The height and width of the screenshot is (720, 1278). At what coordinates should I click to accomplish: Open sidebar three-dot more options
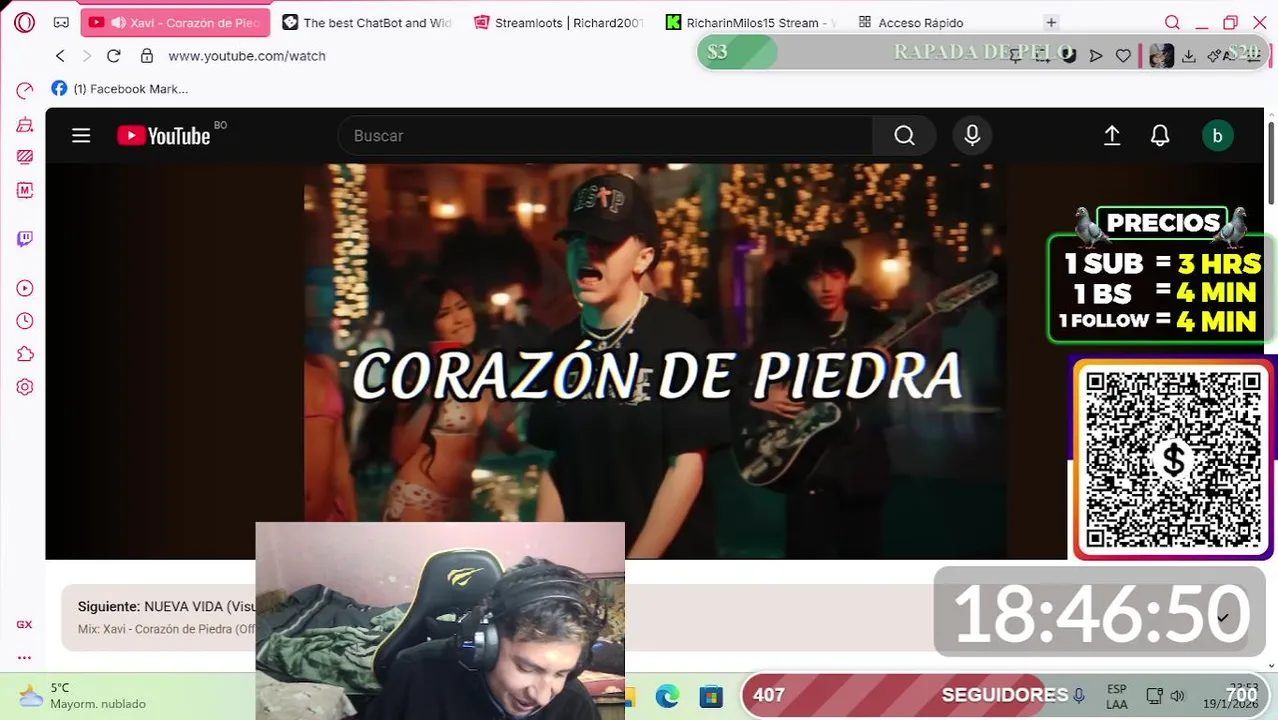[24, 657]
